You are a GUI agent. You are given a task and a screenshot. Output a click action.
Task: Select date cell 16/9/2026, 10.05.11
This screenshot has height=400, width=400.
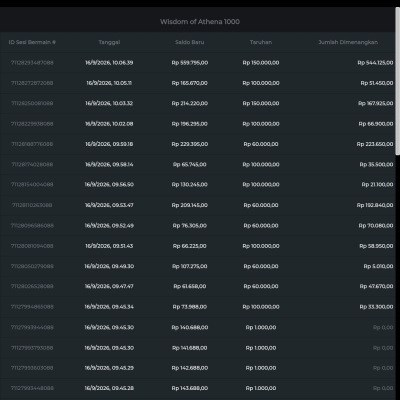click(x=109, y=83)
